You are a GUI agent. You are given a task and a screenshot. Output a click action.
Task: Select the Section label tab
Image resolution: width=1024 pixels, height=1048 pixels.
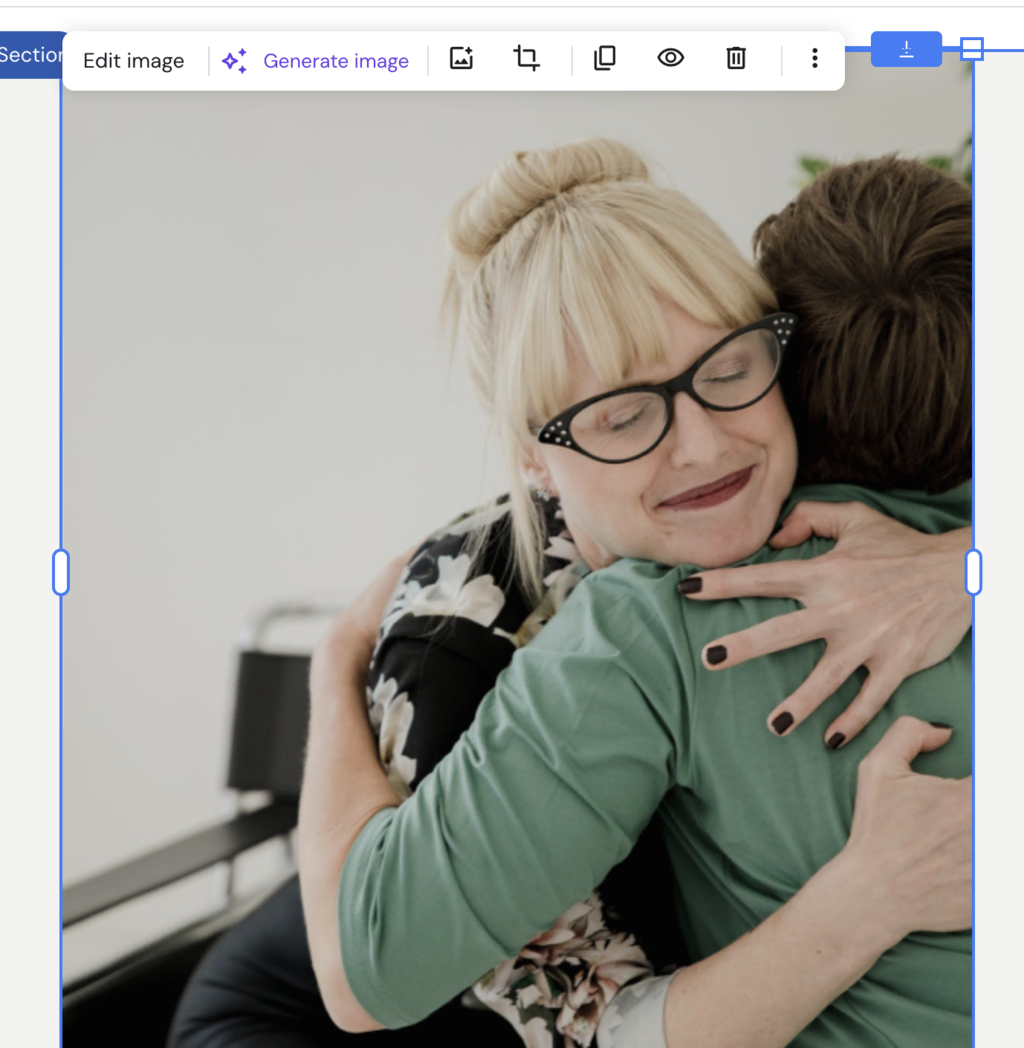tap(32, 55)
